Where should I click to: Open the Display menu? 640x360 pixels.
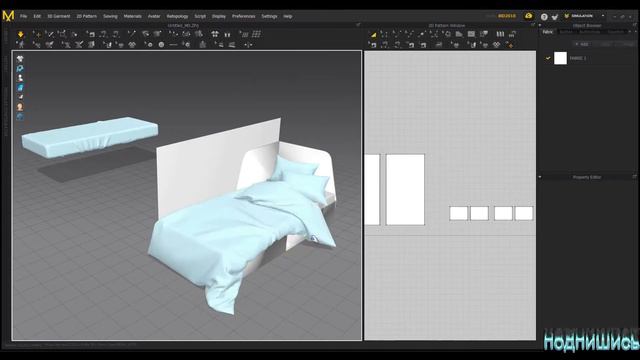[x=219, y=16]
